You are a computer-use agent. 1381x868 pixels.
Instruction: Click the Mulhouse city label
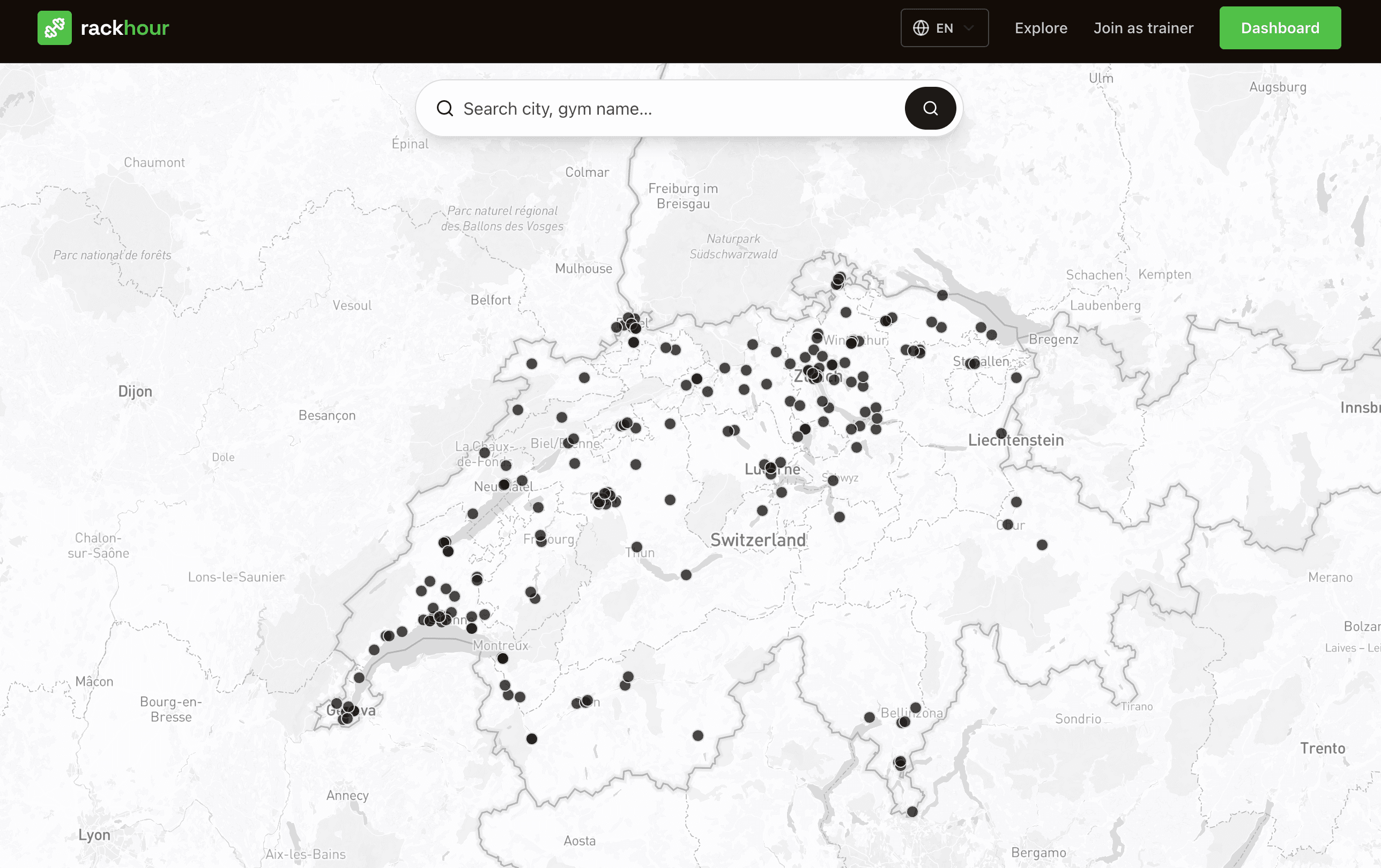click(x=583, y=268)
